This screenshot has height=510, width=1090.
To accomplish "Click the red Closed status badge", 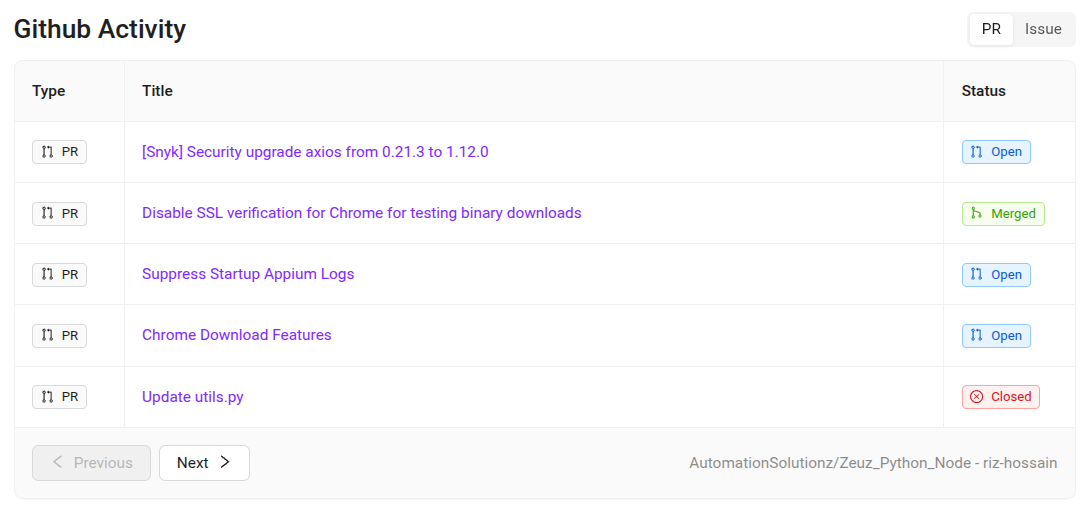I will coord(1000,397).
